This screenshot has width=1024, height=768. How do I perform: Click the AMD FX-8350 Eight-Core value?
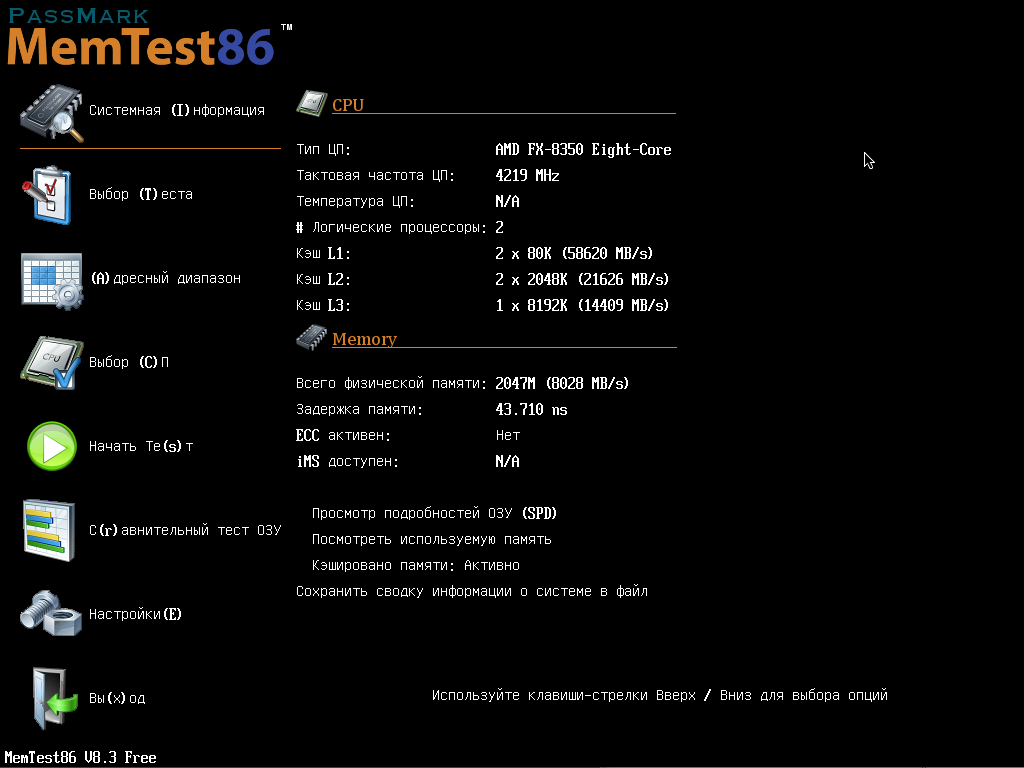coord(583,150)
